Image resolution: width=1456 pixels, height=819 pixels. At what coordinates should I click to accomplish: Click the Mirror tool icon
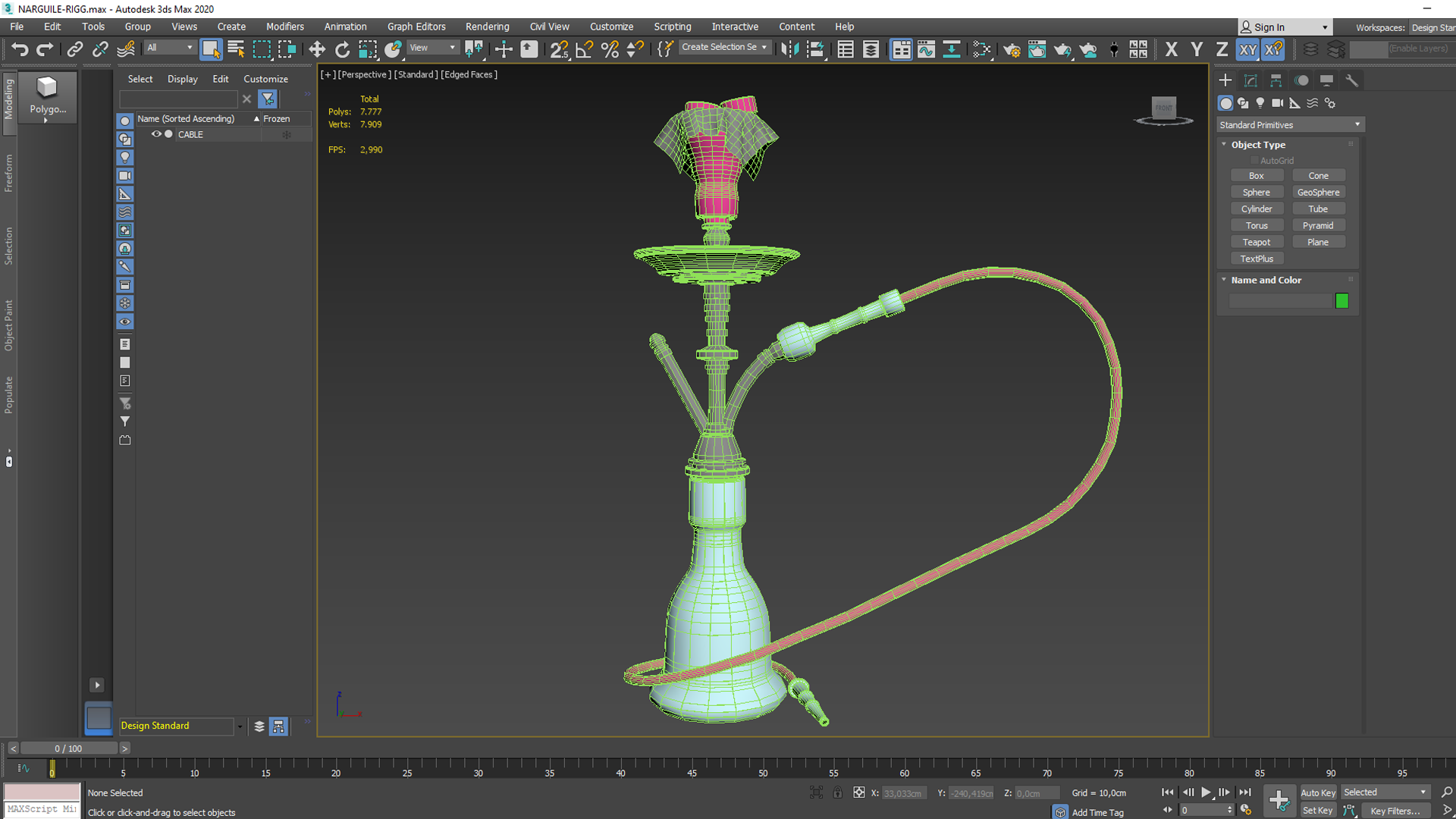coord(789,49)
